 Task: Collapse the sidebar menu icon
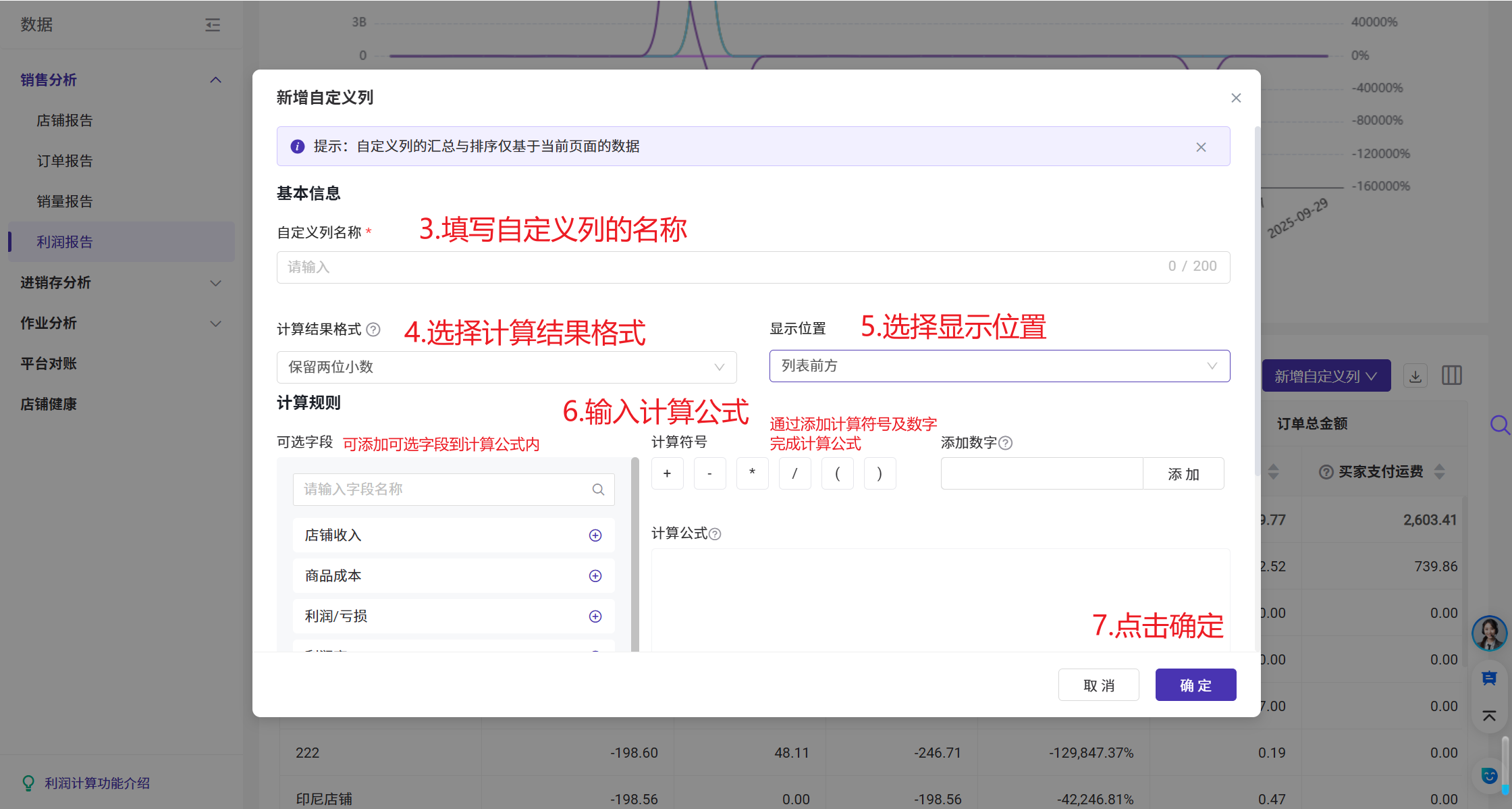tap(213, 25)
